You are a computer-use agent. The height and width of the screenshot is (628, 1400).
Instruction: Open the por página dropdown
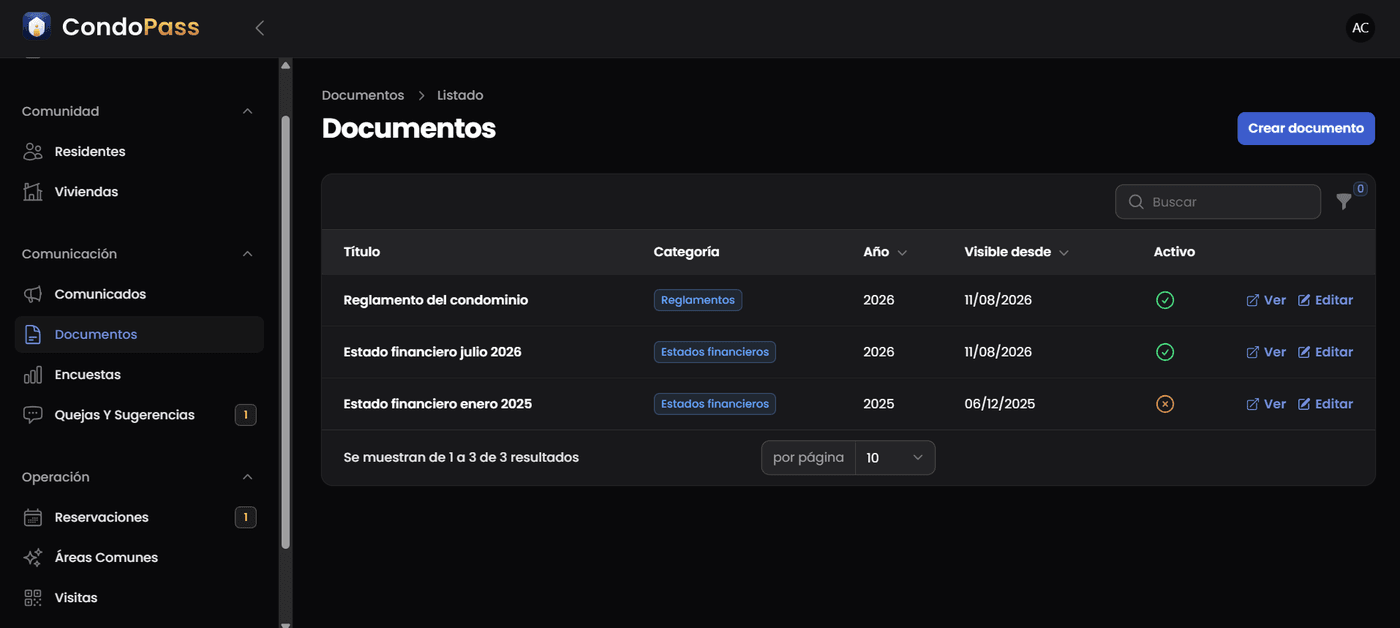click(895, 458)
